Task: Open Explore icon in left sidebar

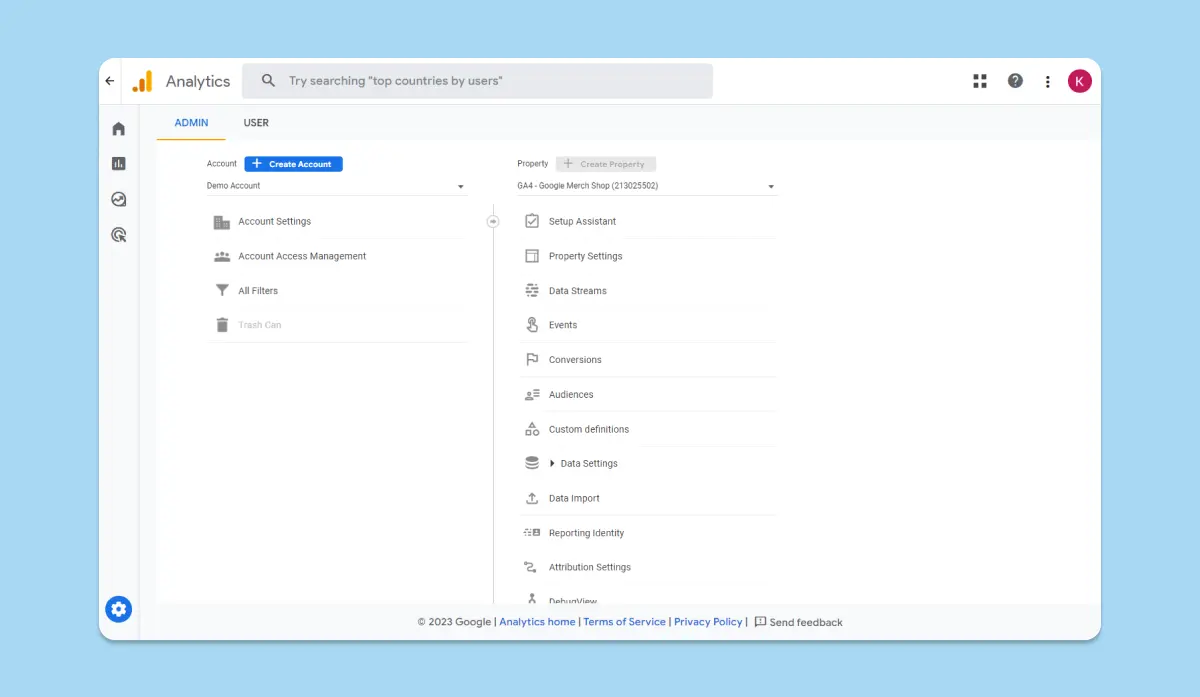Action: pyautogui.click(x=119, y=199)
